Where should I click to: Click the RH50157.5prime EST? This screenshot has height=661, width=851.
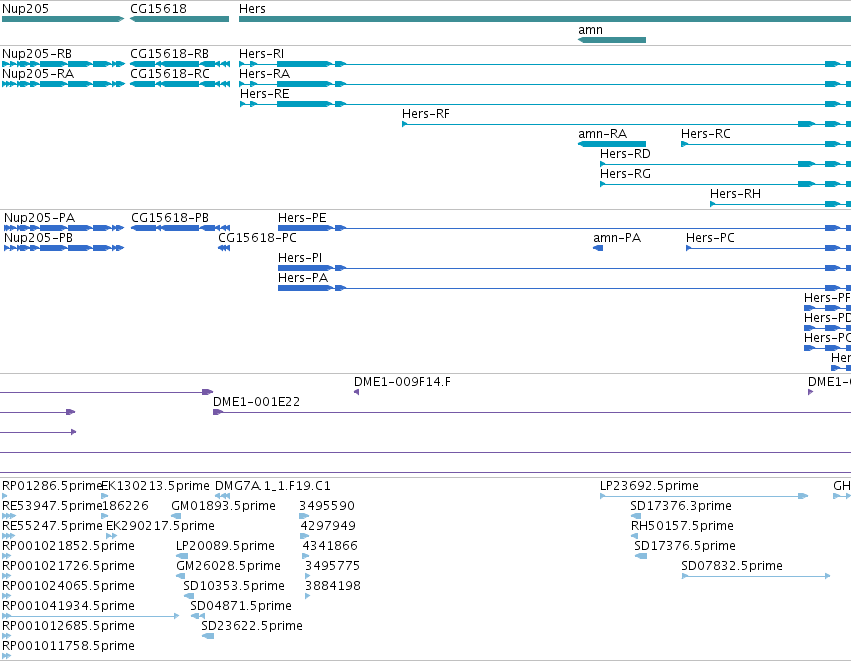tap(682, 526)
